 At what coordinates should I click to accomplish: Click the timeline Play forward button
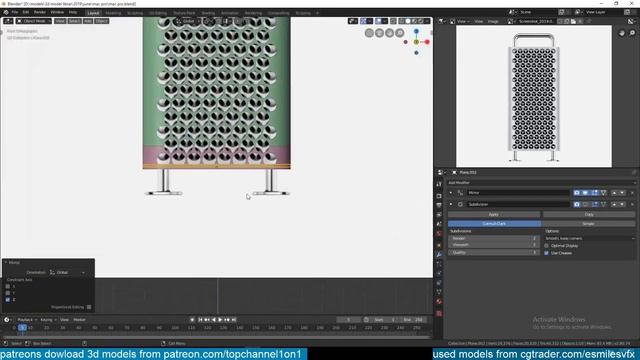click(x=220, y=320)
